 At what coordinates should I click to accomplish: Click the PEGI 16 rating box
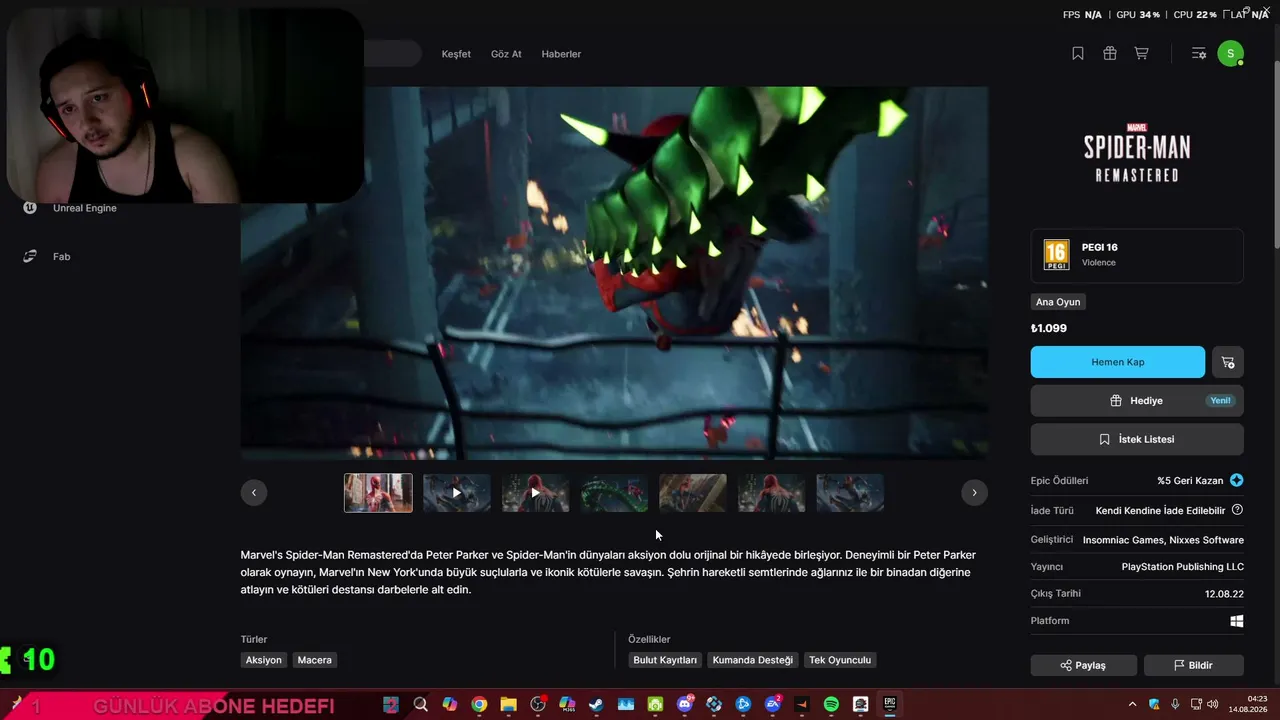1137,255
